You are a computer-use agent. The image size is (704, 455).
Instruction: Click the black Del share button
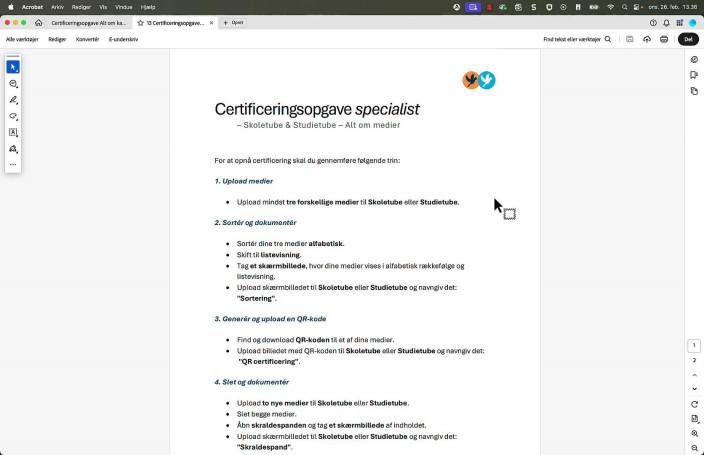tap(688, 39)
